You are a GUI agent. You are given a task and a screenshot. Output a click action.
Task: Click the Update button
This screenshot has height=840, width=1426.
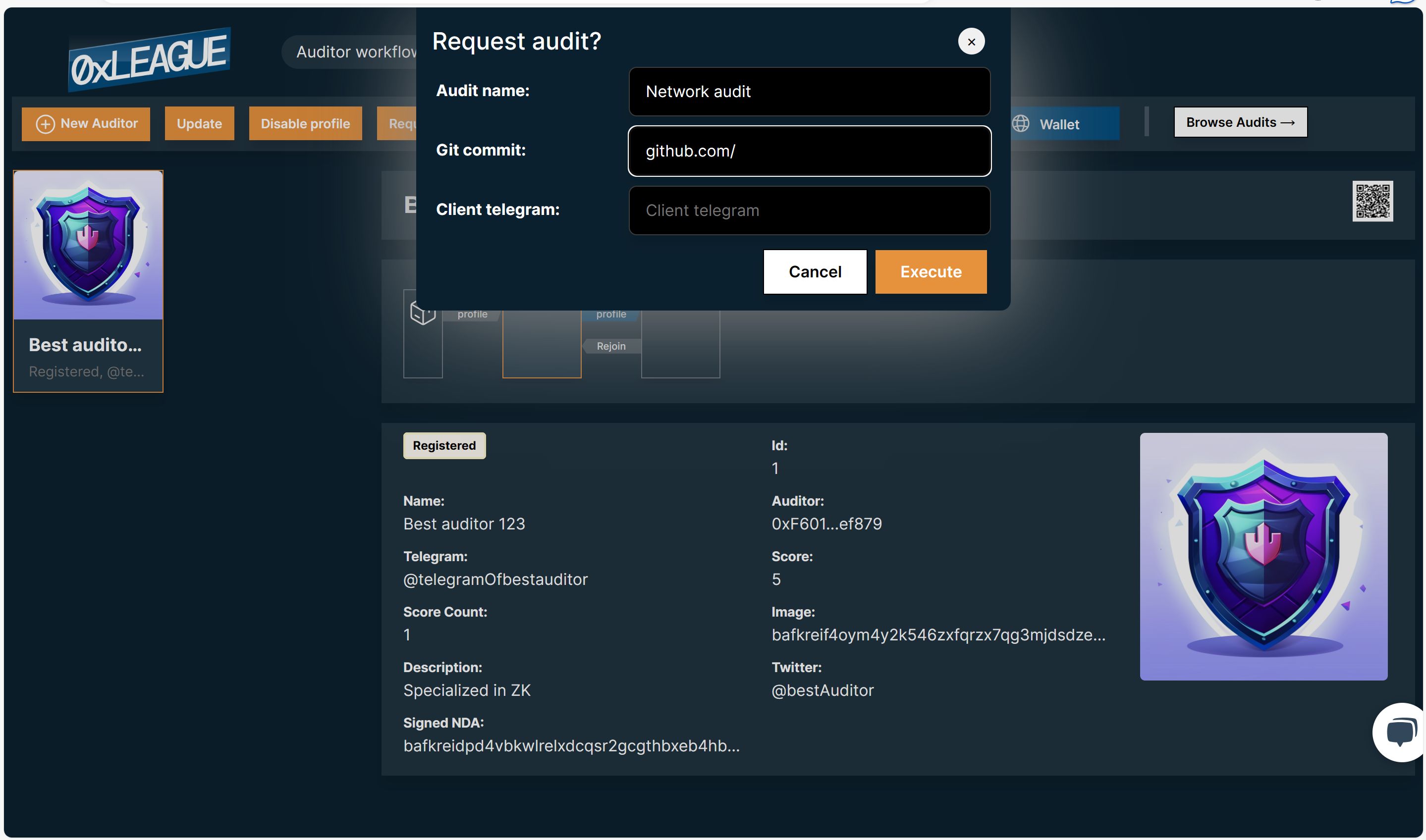199,123
